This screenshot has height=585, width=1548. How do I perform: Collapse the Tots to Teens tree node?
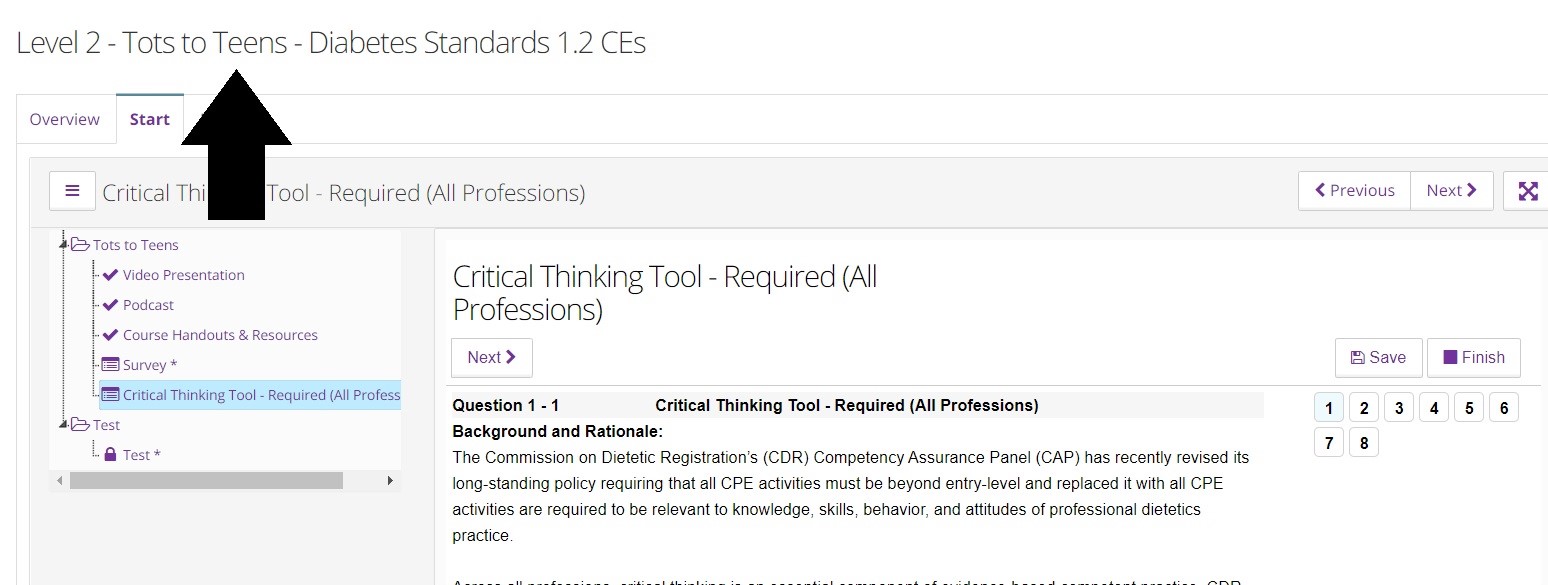coord(64,245)
